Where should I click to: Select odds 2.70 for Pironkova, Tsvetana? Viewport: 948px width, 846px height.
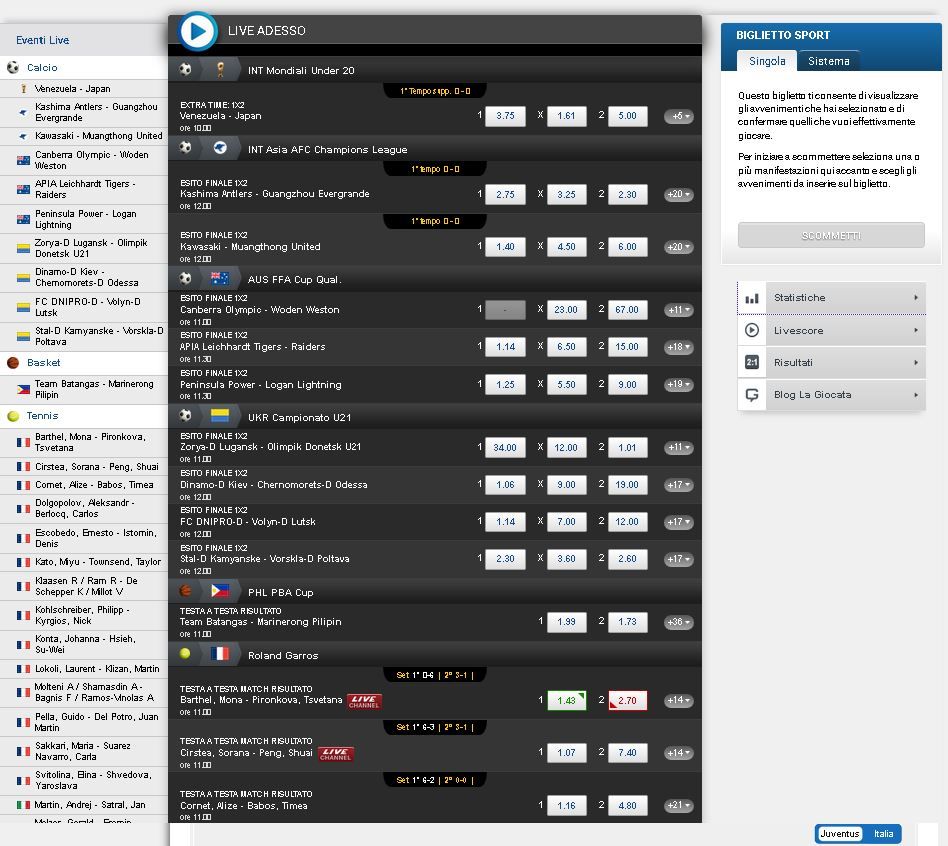point(628,701)
